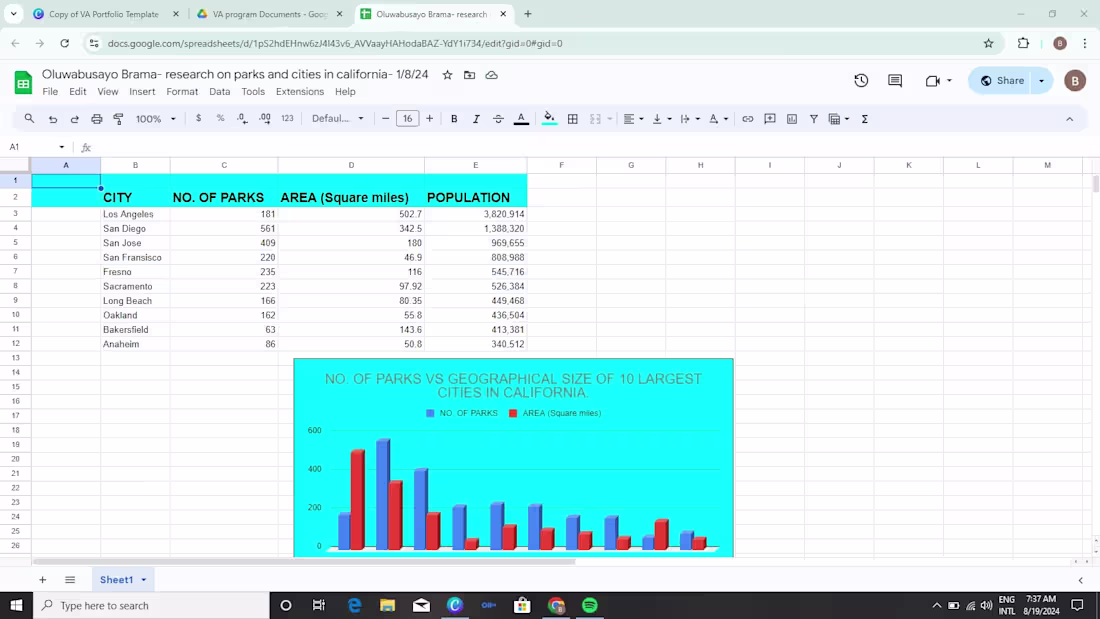Toggle bold formatting
1100x619 pixels.
pyautogui.click(x=452, y=118)
